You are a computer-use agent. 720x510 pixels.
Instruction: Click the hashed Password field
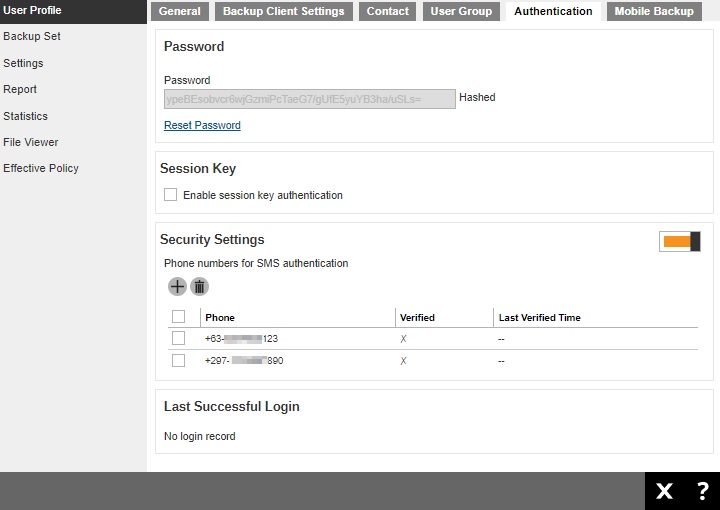click(x=309, y=99)
